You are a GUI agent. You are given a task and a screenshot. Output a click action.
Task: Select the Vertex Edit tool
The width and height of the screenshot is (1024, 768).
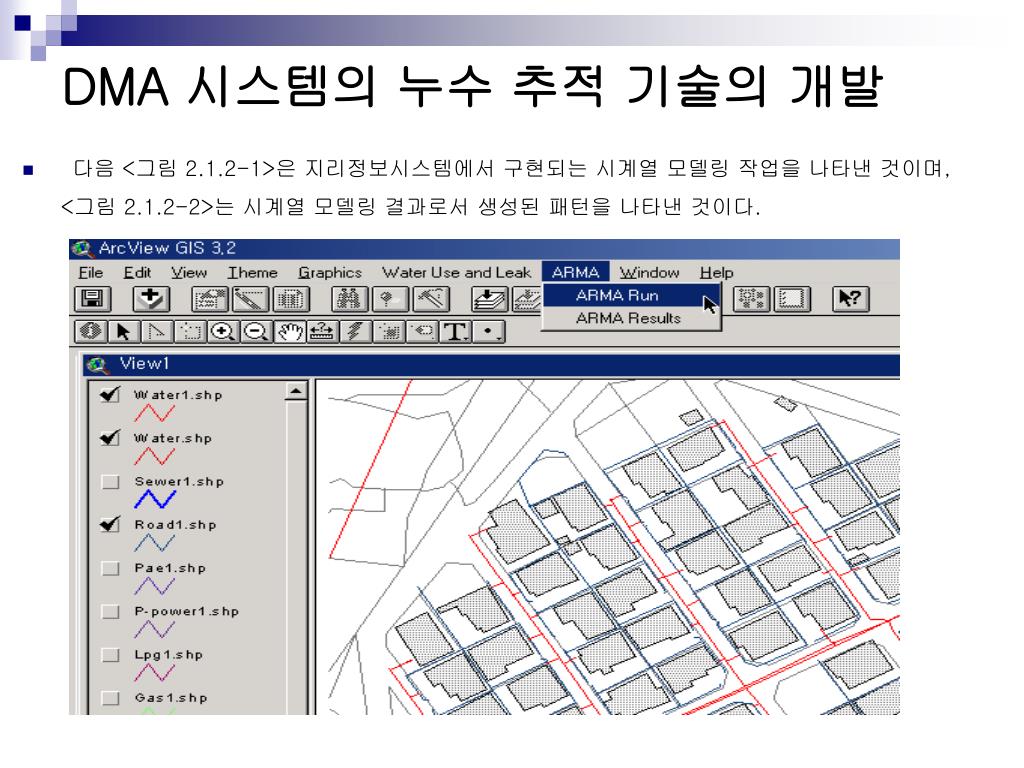(x=157, y=332)
